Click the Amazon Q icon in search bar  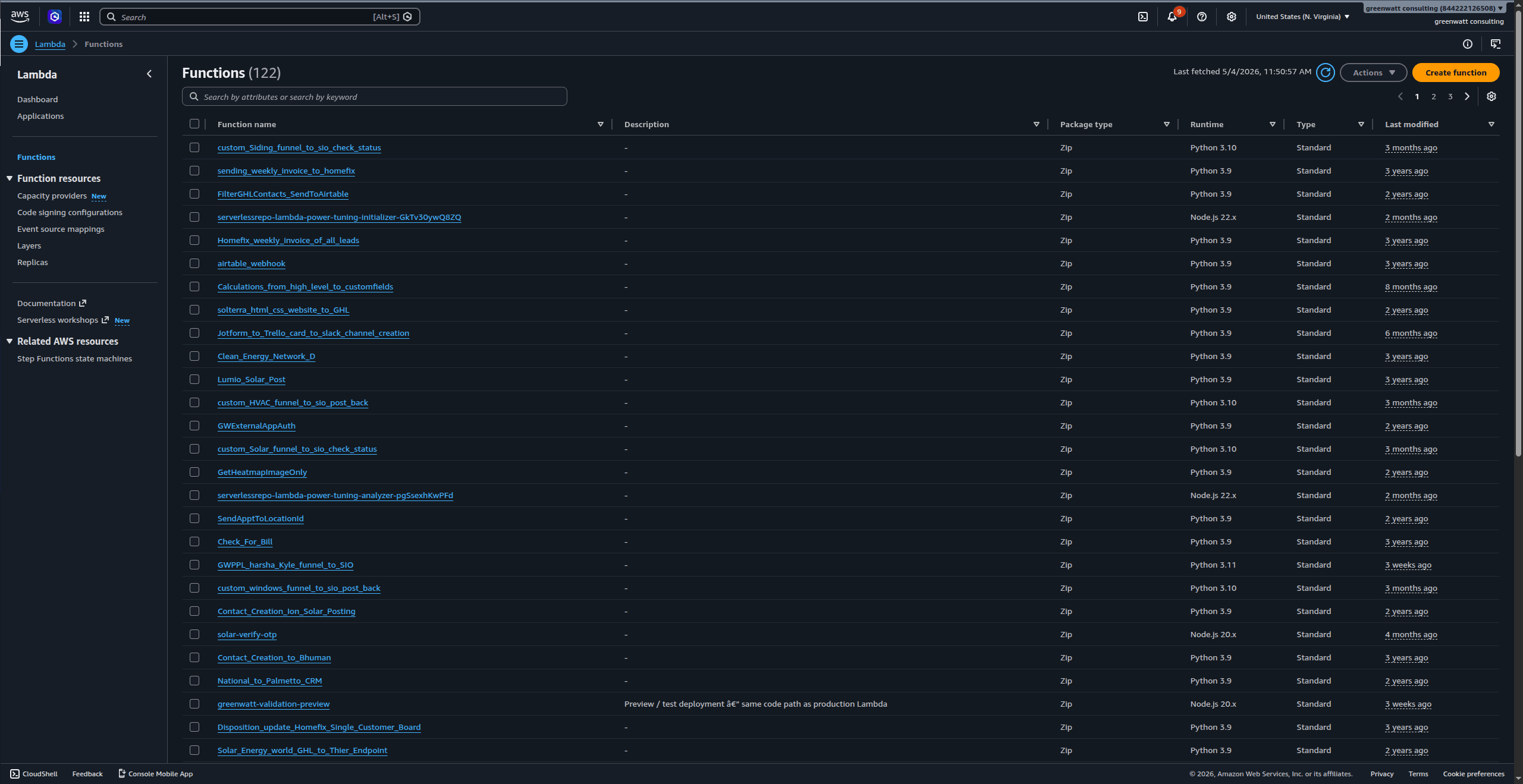point(408,17)
